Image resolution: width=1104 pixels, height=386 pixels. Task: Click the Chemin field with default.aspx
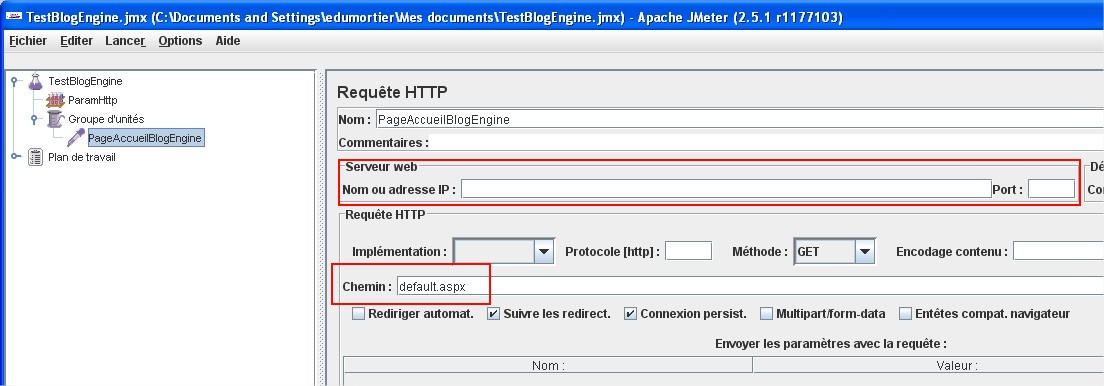pyautogui.click(x=750, y=287)
